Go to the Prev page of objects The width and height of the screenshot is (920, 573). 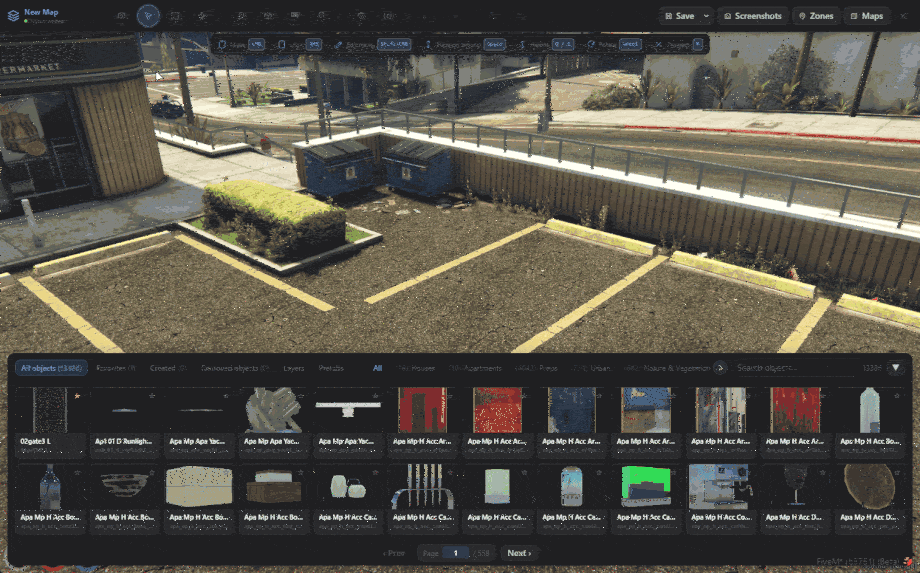click(394, 553)
